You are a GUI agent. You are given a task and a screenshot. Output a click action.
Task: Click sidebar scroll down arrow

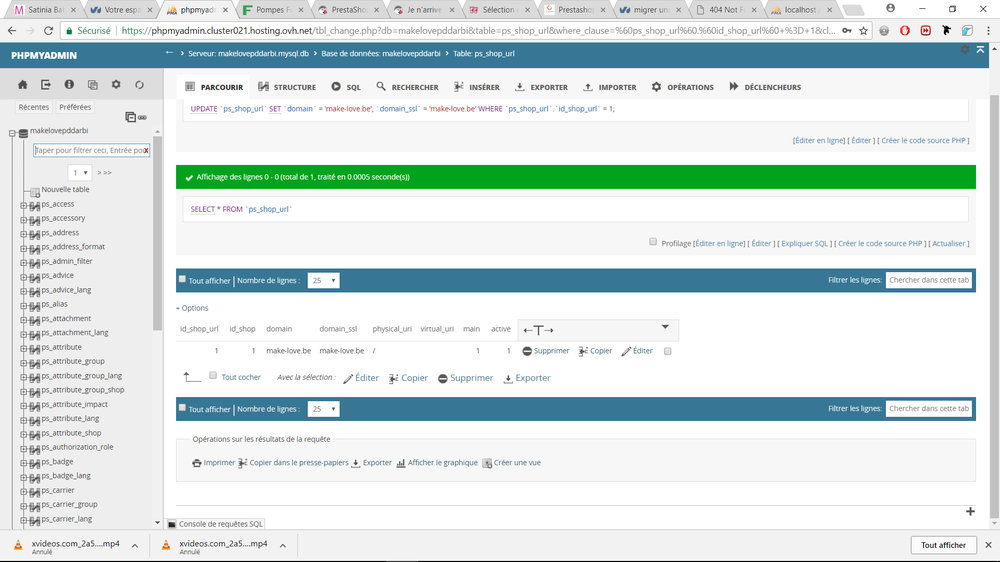[x=158, y=522]
